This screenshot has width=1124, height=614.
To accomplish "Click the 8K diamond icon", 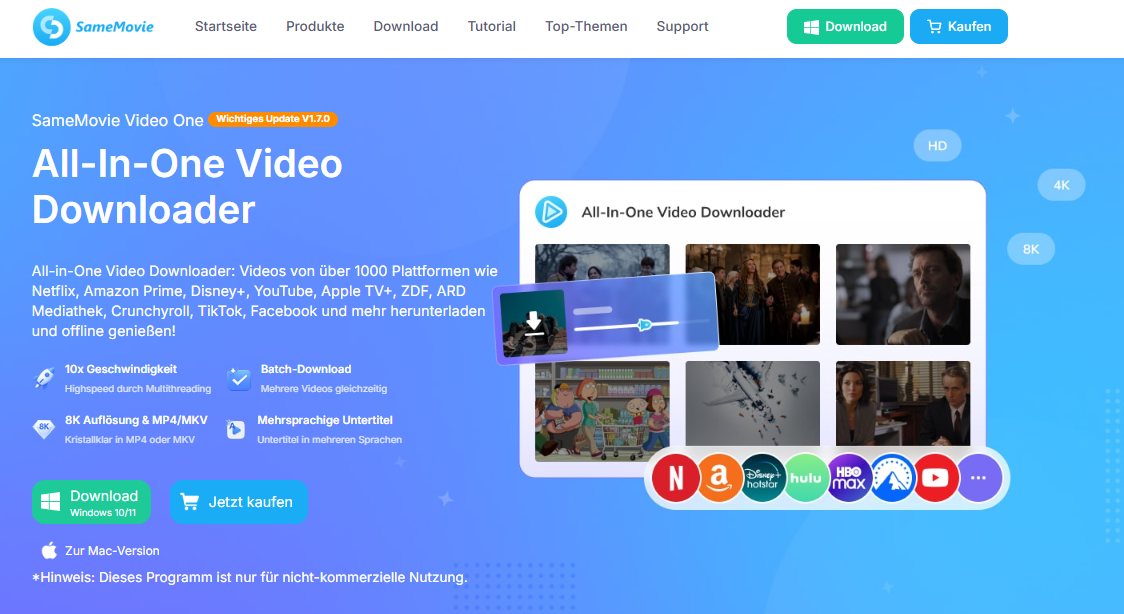I will point(44,428).
